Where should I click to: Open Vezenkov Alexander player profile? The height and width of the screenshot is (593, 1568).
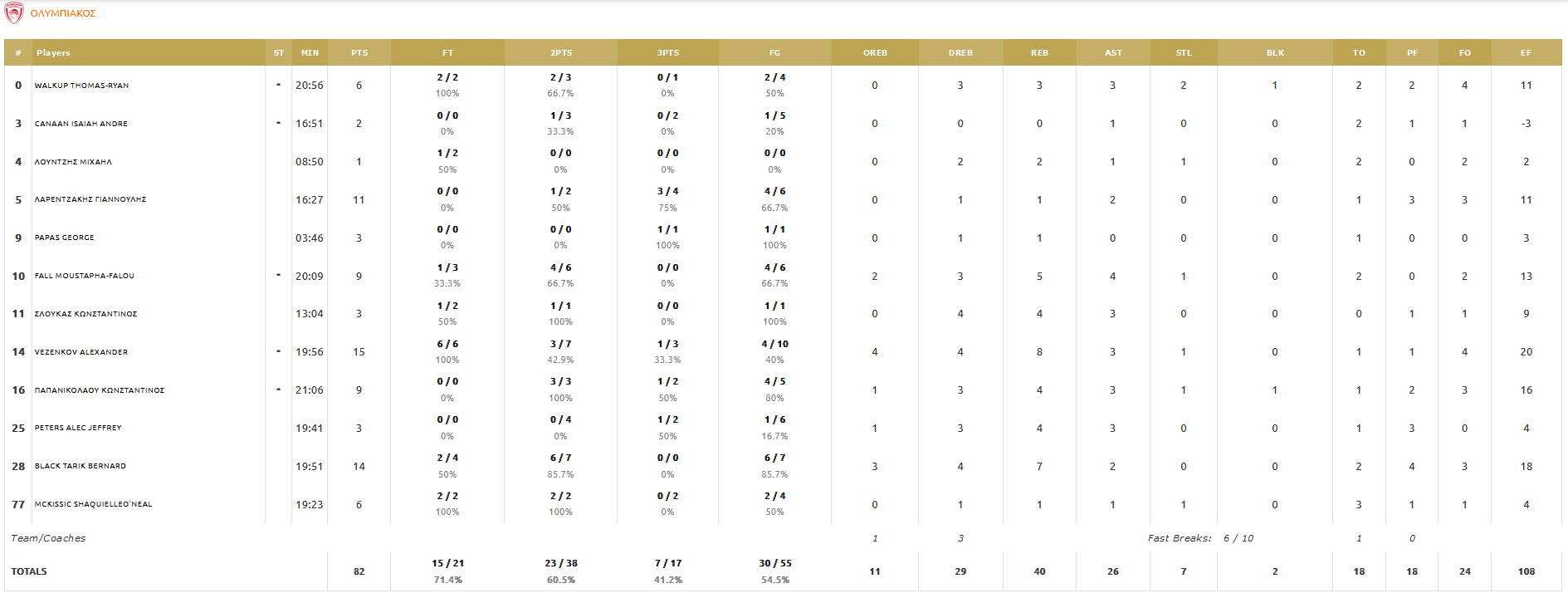pos(81,352)
